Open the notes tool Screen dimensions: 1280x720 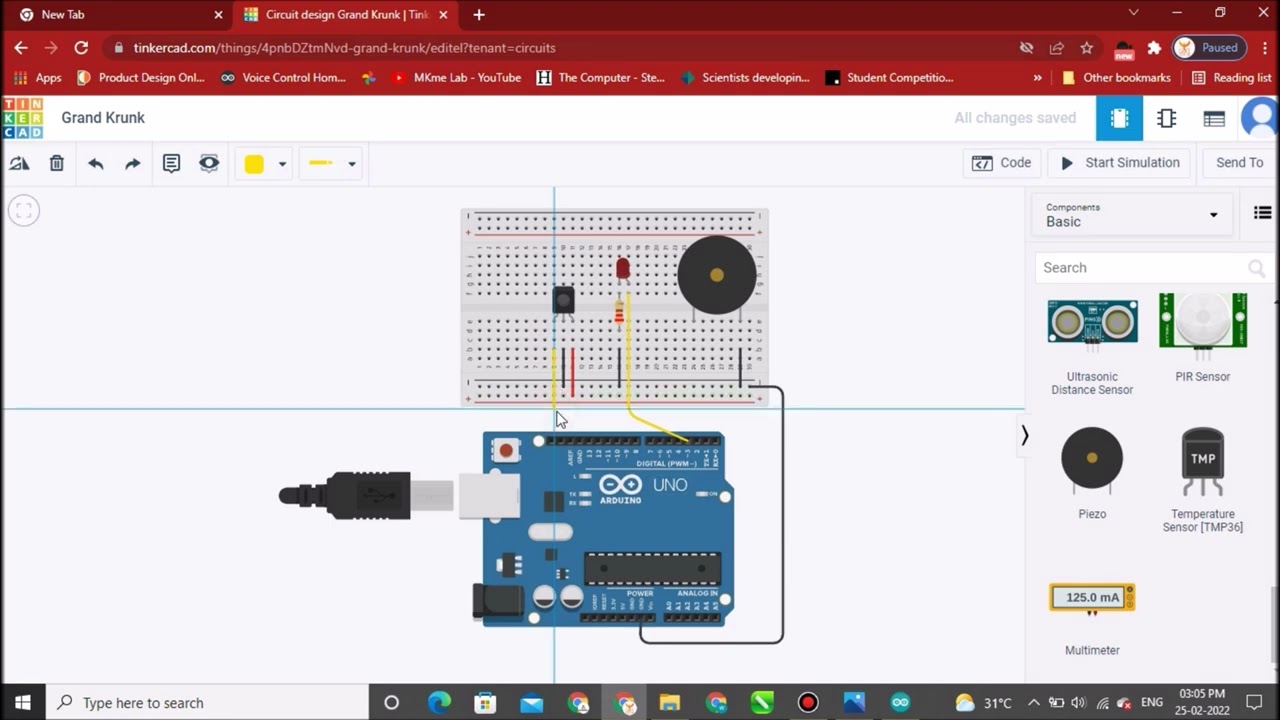(171, 163)
